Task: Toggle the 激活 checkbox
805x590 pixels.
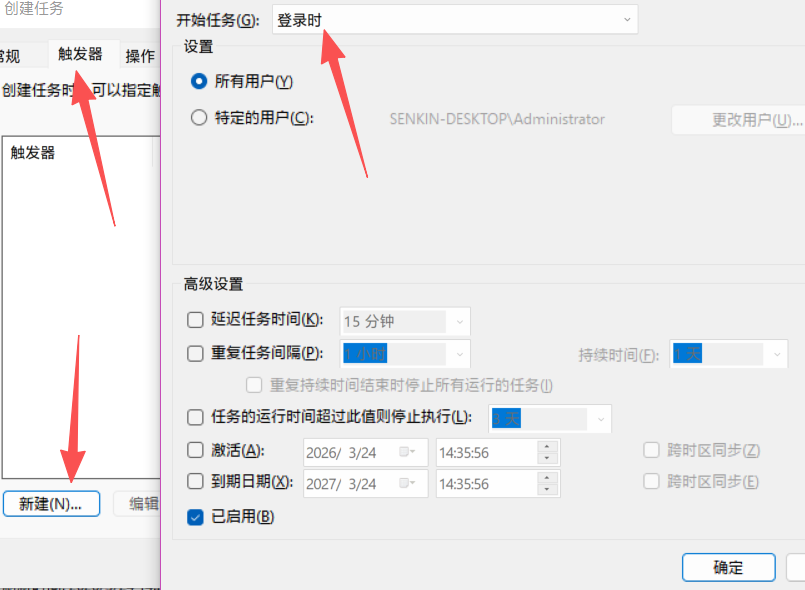Action: coord(196,451)
